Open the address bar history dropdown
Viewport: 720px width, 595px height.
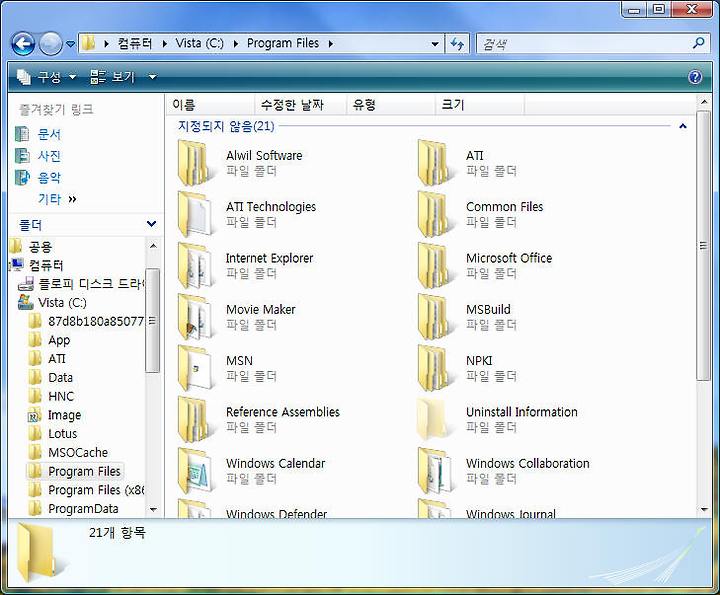[434, 44]
